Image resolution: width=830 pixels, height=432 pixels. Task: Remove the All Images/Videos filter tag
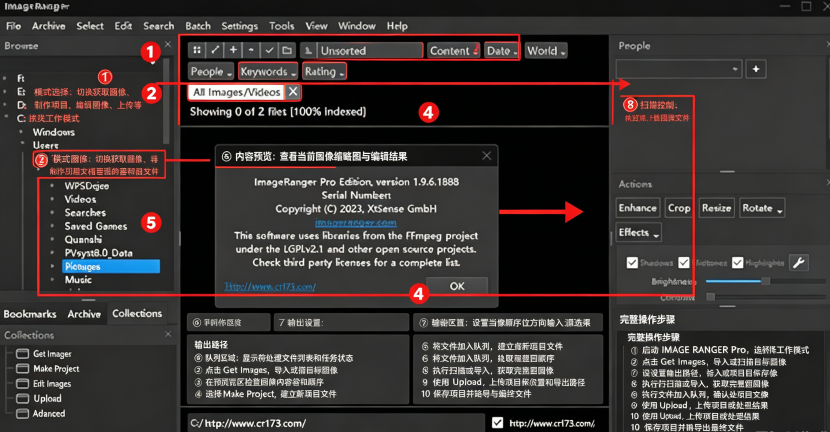pyautogui.click(x=292, y=92)
